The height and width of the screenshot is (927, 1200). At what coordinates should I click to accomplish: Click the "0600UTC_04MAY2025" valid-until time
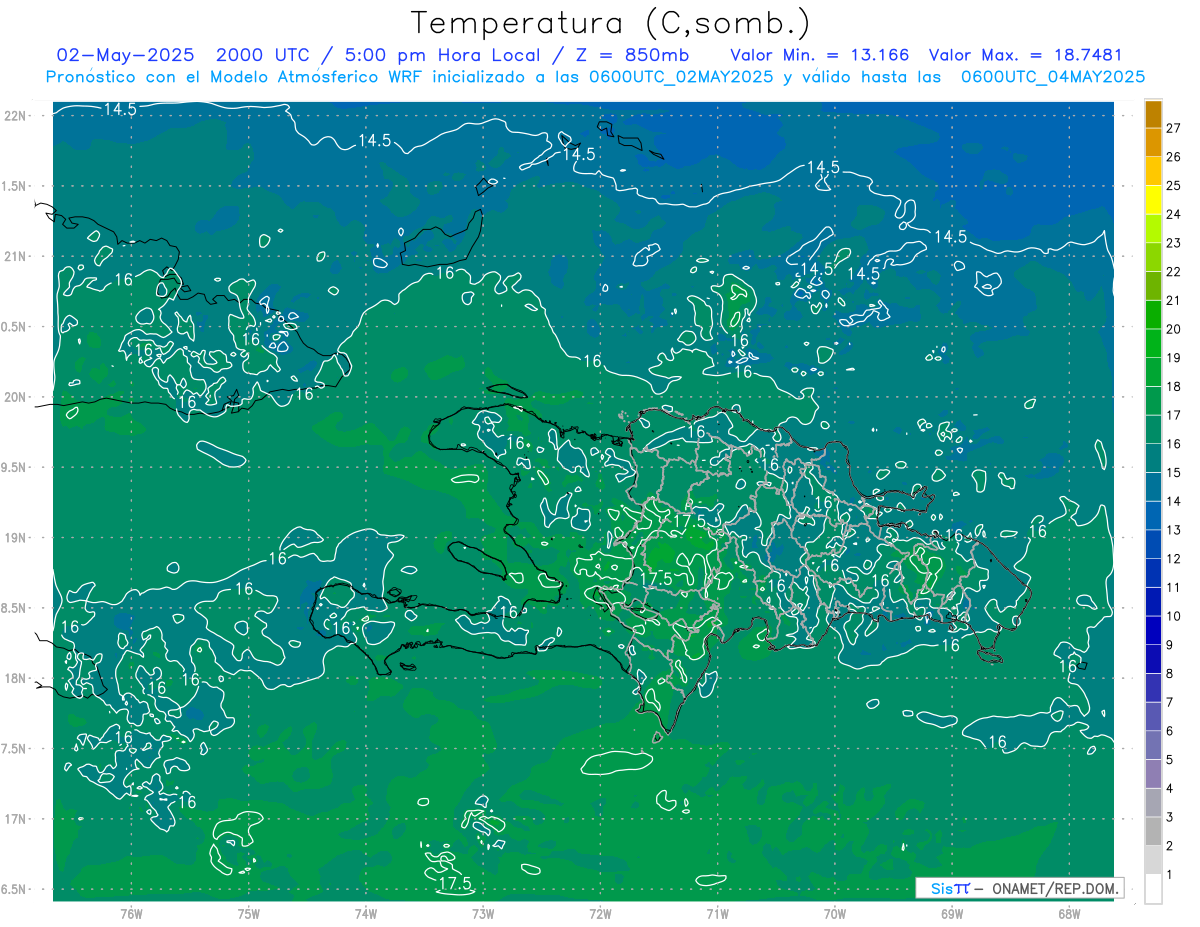(x=1052, y=77)
